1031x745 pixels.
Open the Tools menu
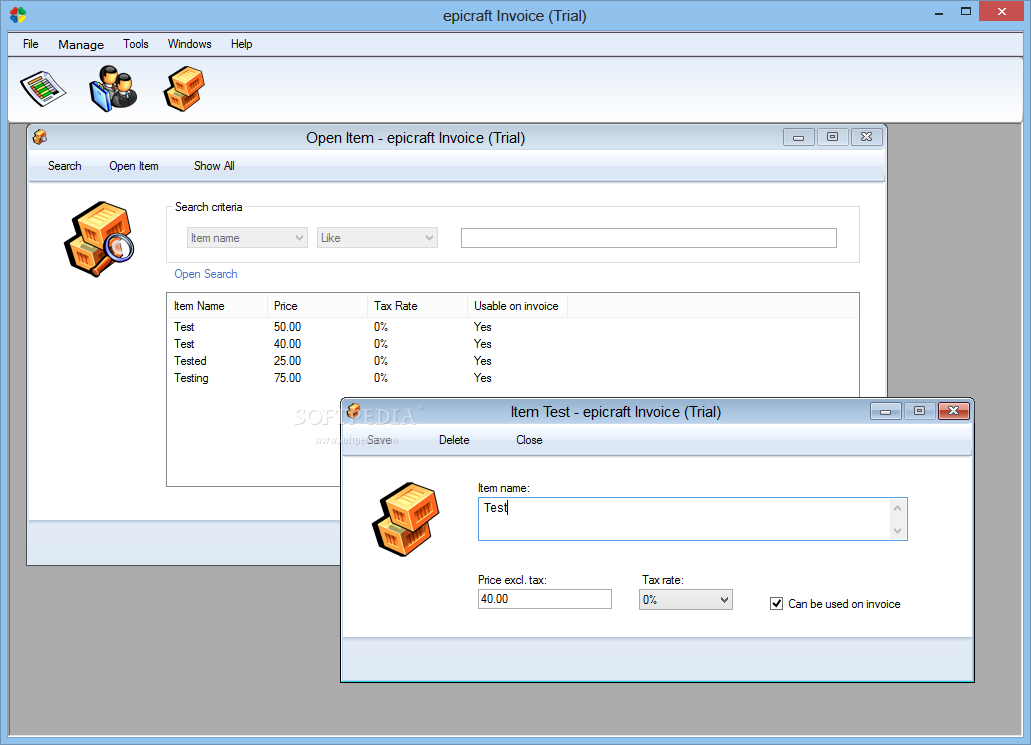tap(135, 44)
